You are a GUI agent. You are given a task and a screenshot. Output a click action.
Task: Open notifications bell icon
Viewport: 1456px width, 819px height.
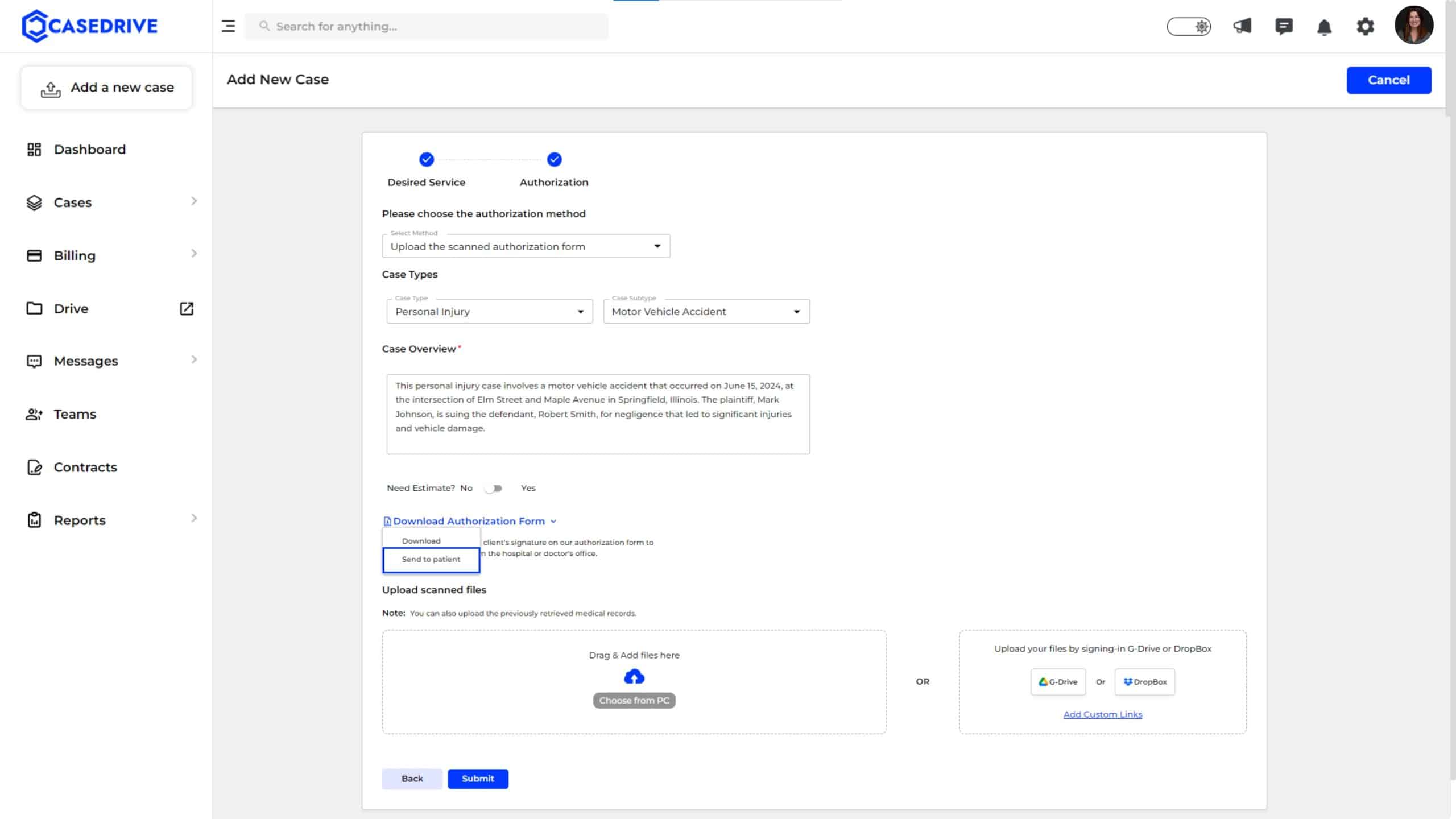1324,27
